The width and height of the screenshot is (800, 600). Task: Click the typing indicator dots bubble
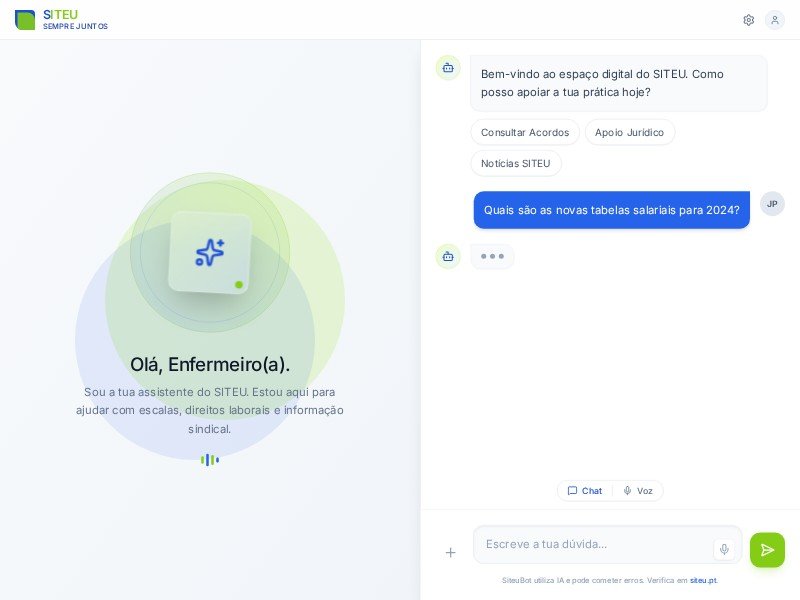point(492,256)
